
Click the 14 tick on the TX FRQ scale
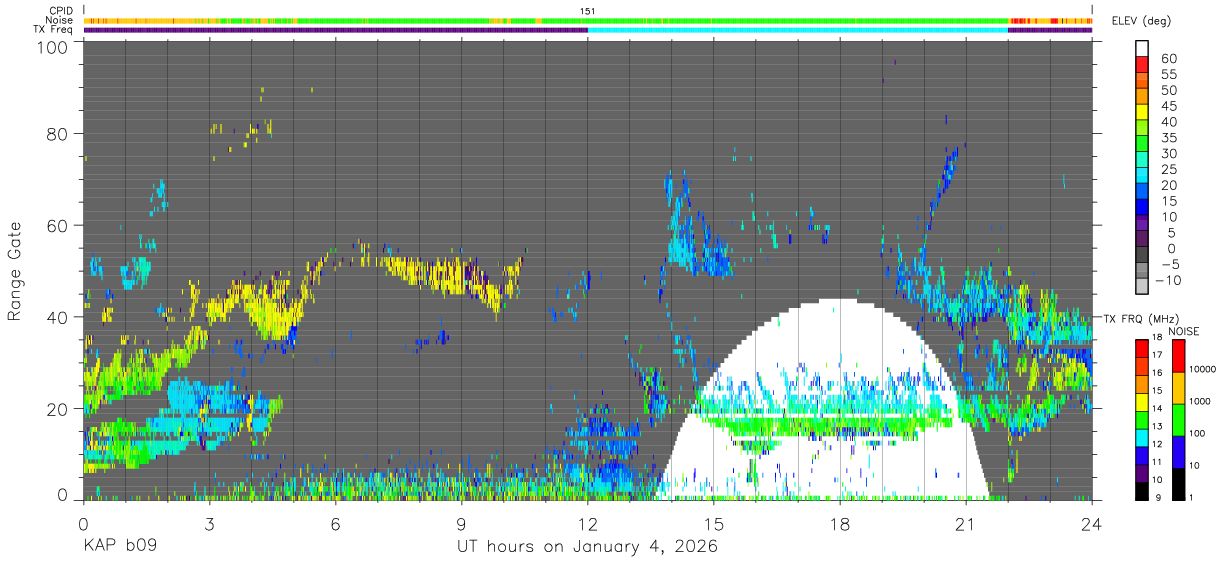1156,408
